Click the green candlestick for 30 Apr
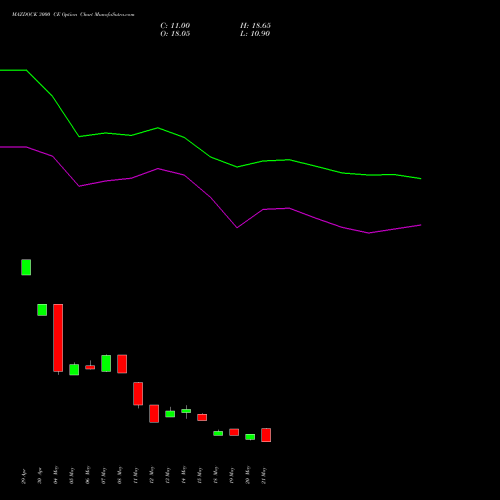The width and height of the screenshot is (500, 500). pos(42,310)
